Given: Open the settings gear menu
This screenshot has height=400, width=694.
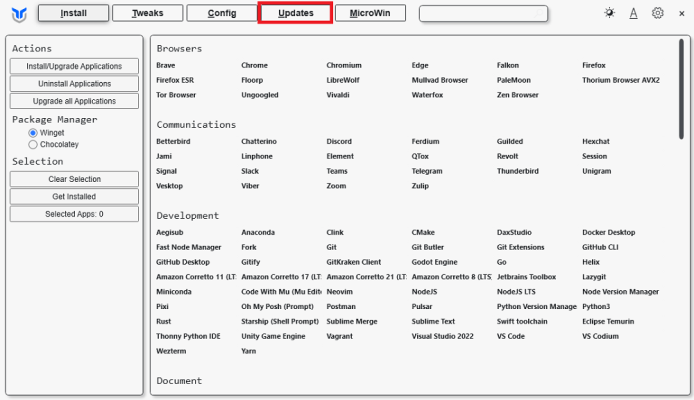Looking at the screenshot, I should coord(658,13).
